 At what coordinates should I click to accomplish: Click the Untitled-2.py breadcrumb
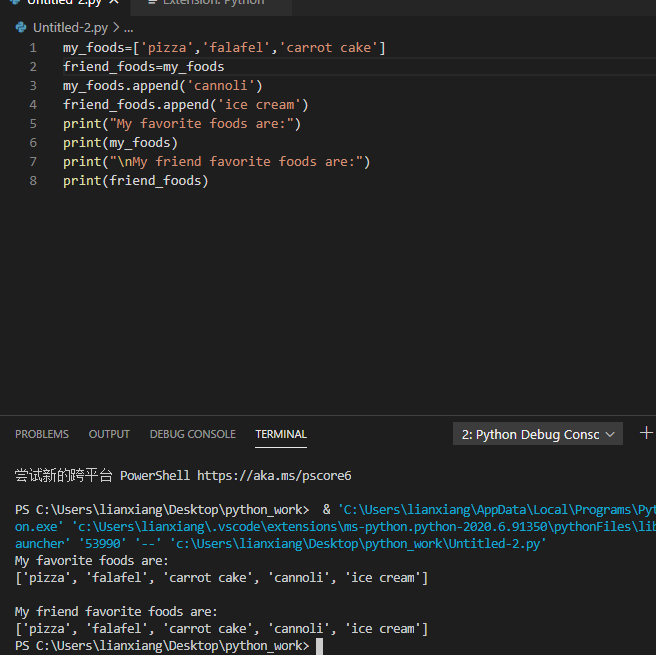tap(70, 28)
